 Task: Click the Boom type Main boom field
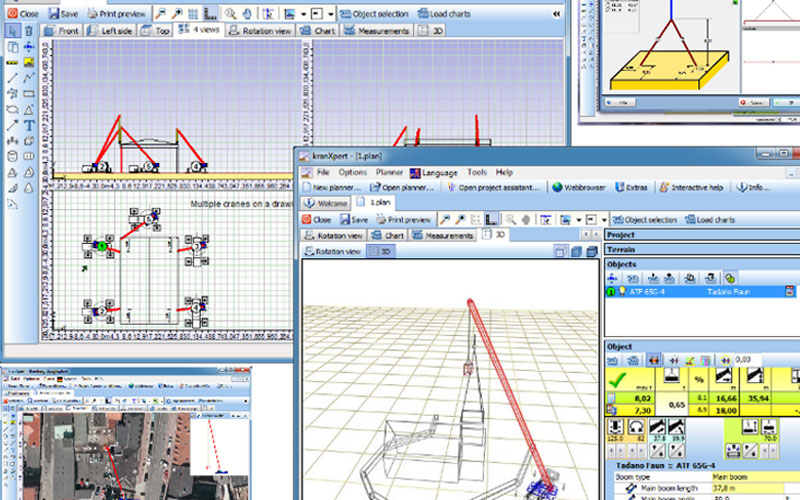pos(756,477)
